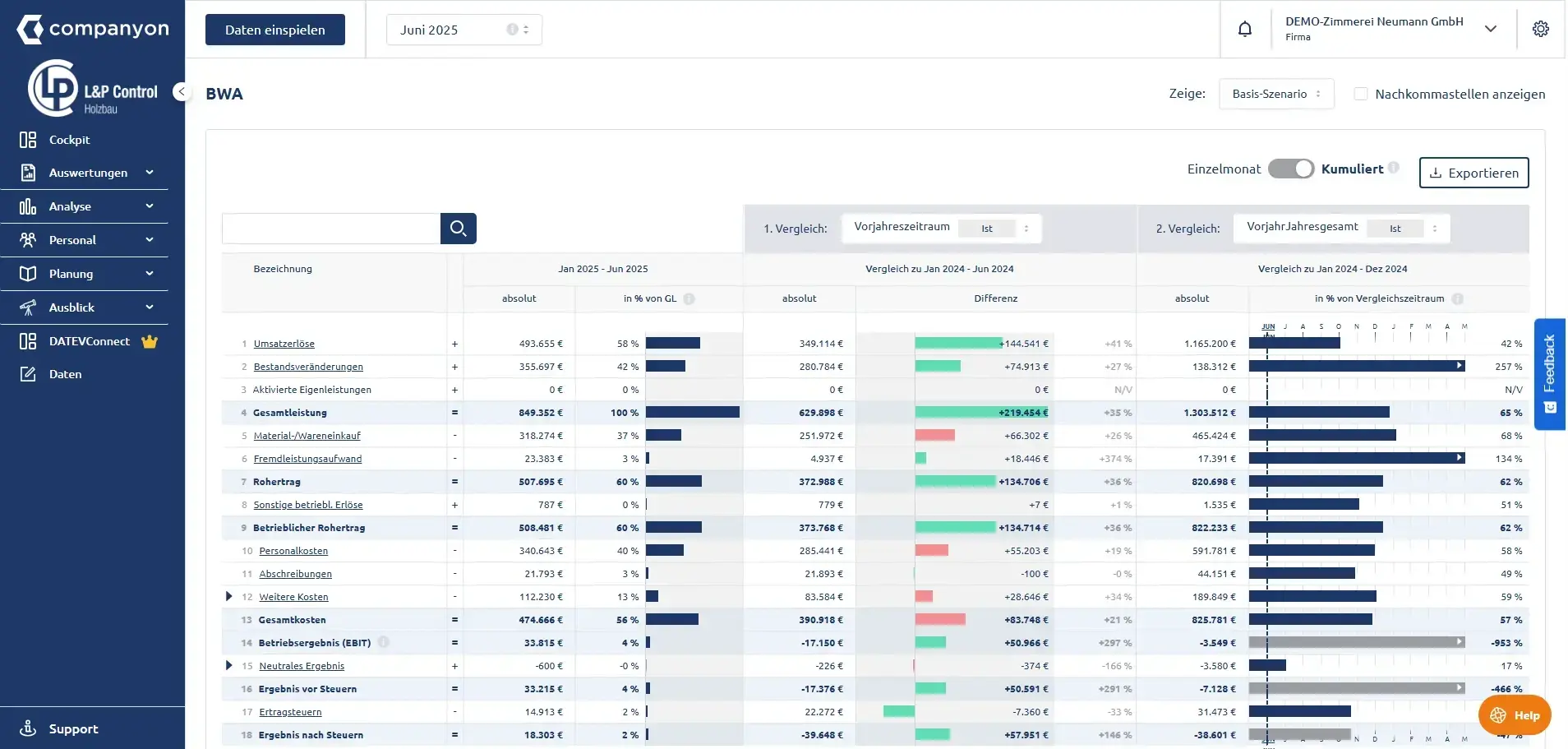Expand the Ausblick menu chevron

[150, 307]
